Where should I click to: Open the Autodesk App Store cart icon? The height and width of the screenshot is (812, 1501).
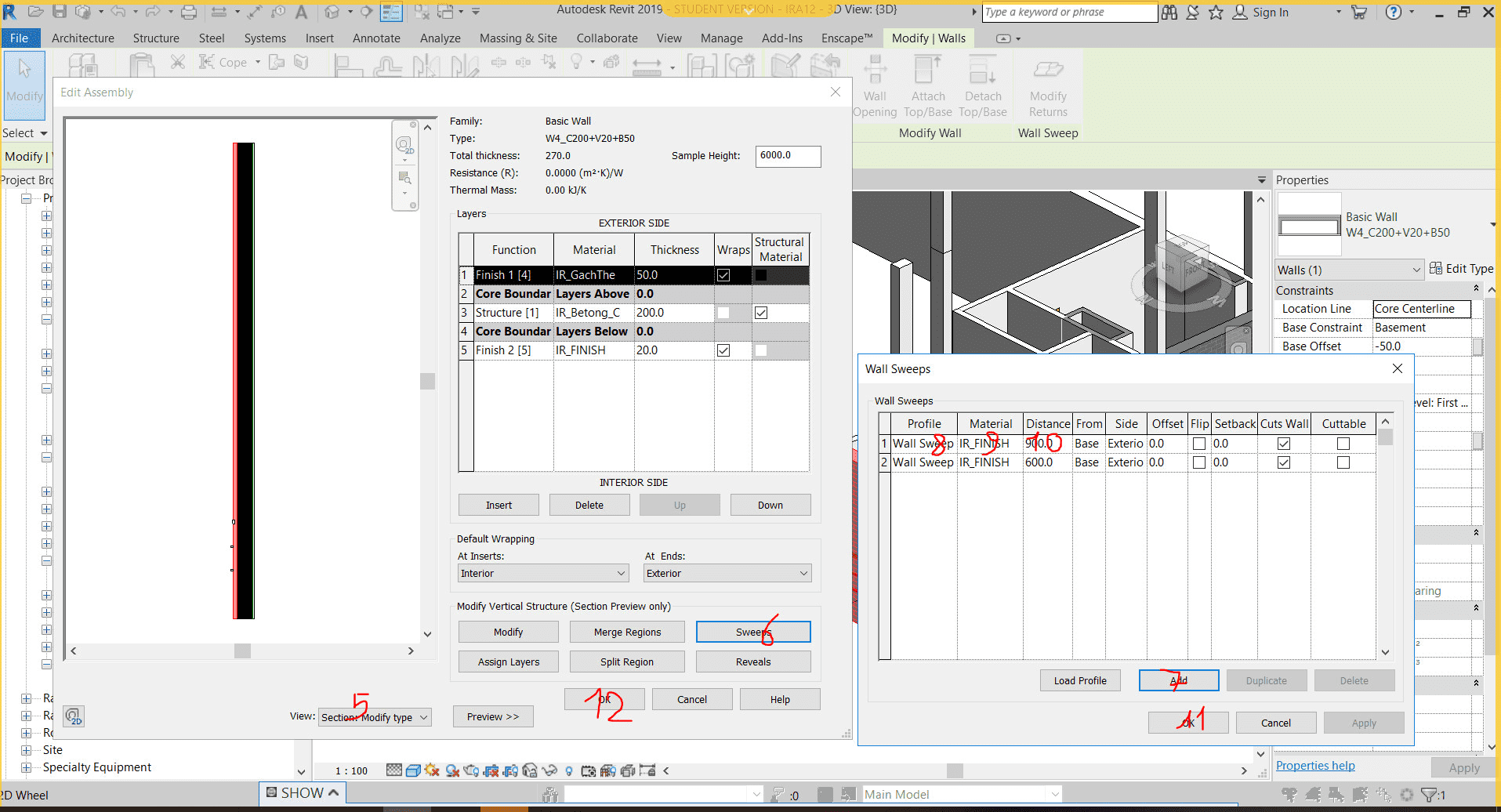coord(1360,12)
